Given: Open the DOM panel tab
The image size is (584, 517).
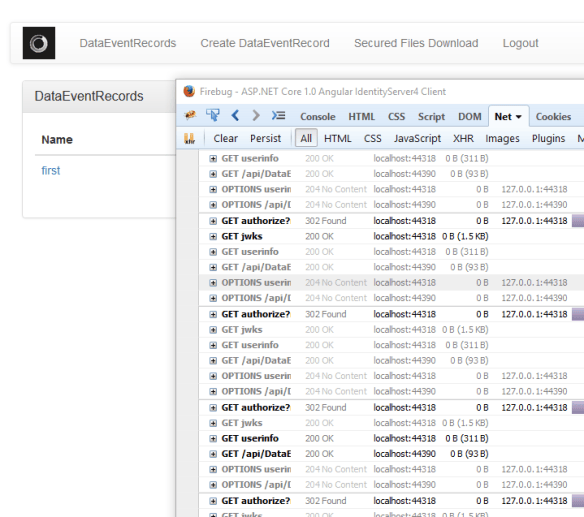Looking at the screenshot, I should click(x=470, y=117).
